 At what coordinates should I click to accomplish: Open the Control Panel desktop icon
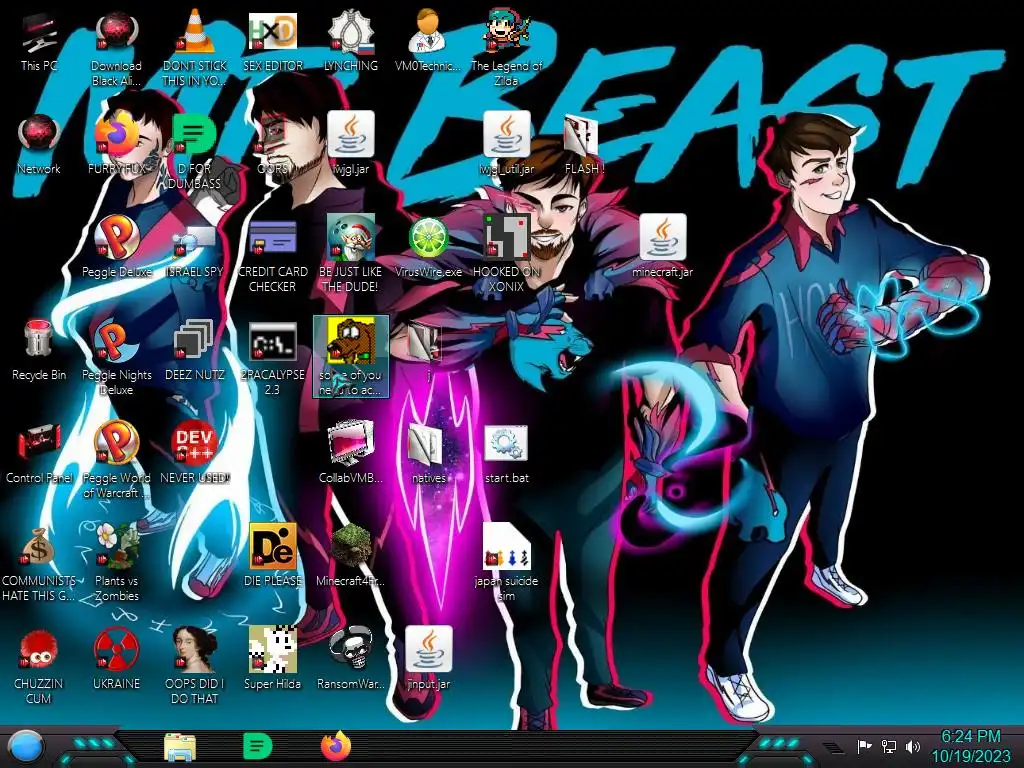point(39,454)
